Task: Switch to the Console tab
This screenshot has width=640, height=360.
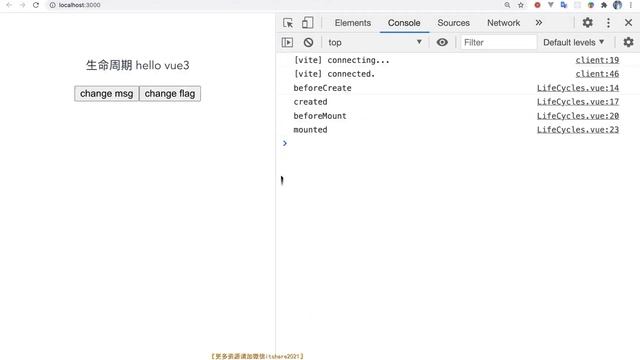Action: [404, 23]
